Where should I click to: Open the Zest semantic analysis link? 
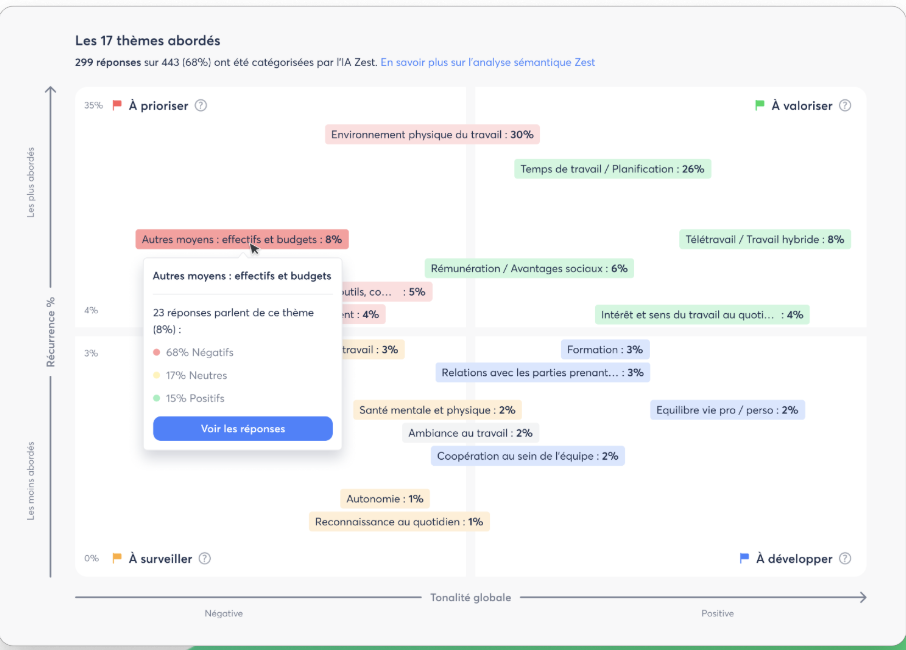click(x=488, y=62)
